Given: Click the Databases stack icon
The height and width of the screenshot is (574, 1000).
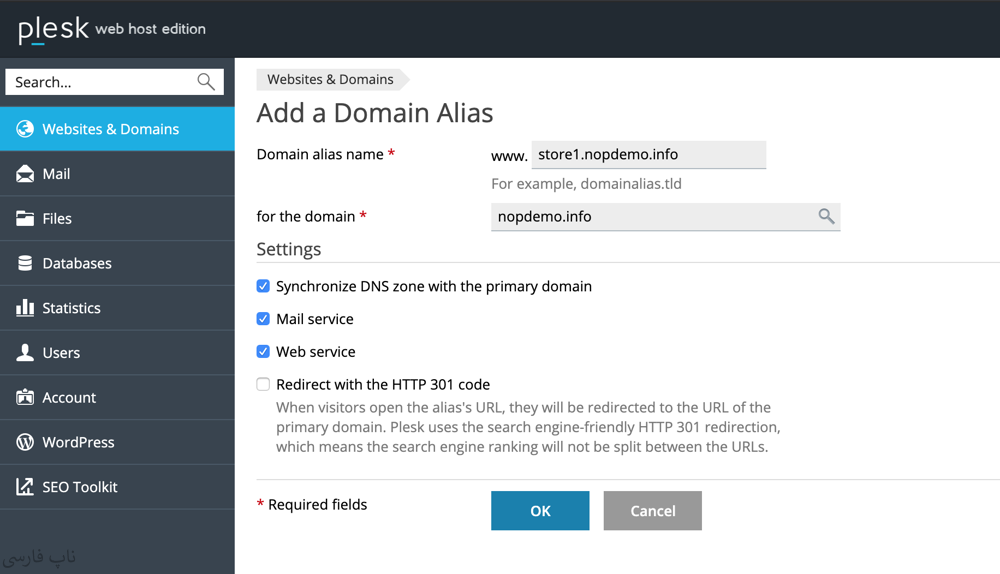Looking at the screenshot, I should click(x=25, y=264).
